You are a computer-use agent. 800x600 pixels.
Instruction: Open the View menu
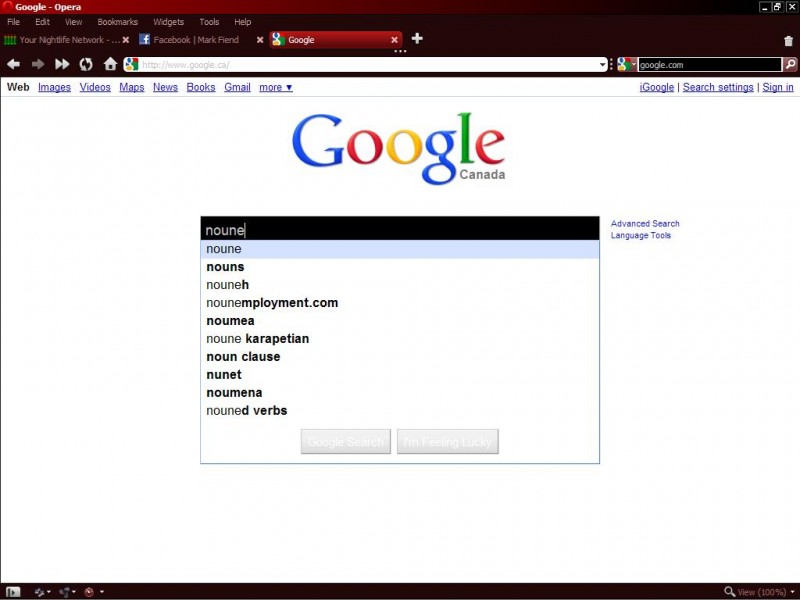coord(73,22)
